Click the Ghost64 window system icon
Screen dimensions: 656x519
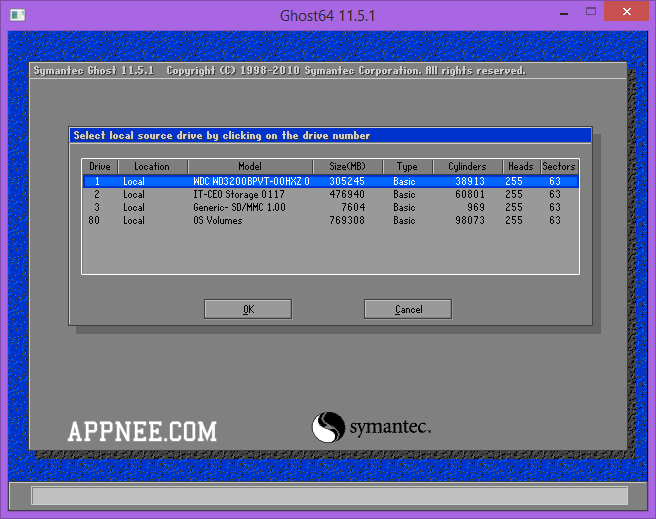tap(18, 15)
